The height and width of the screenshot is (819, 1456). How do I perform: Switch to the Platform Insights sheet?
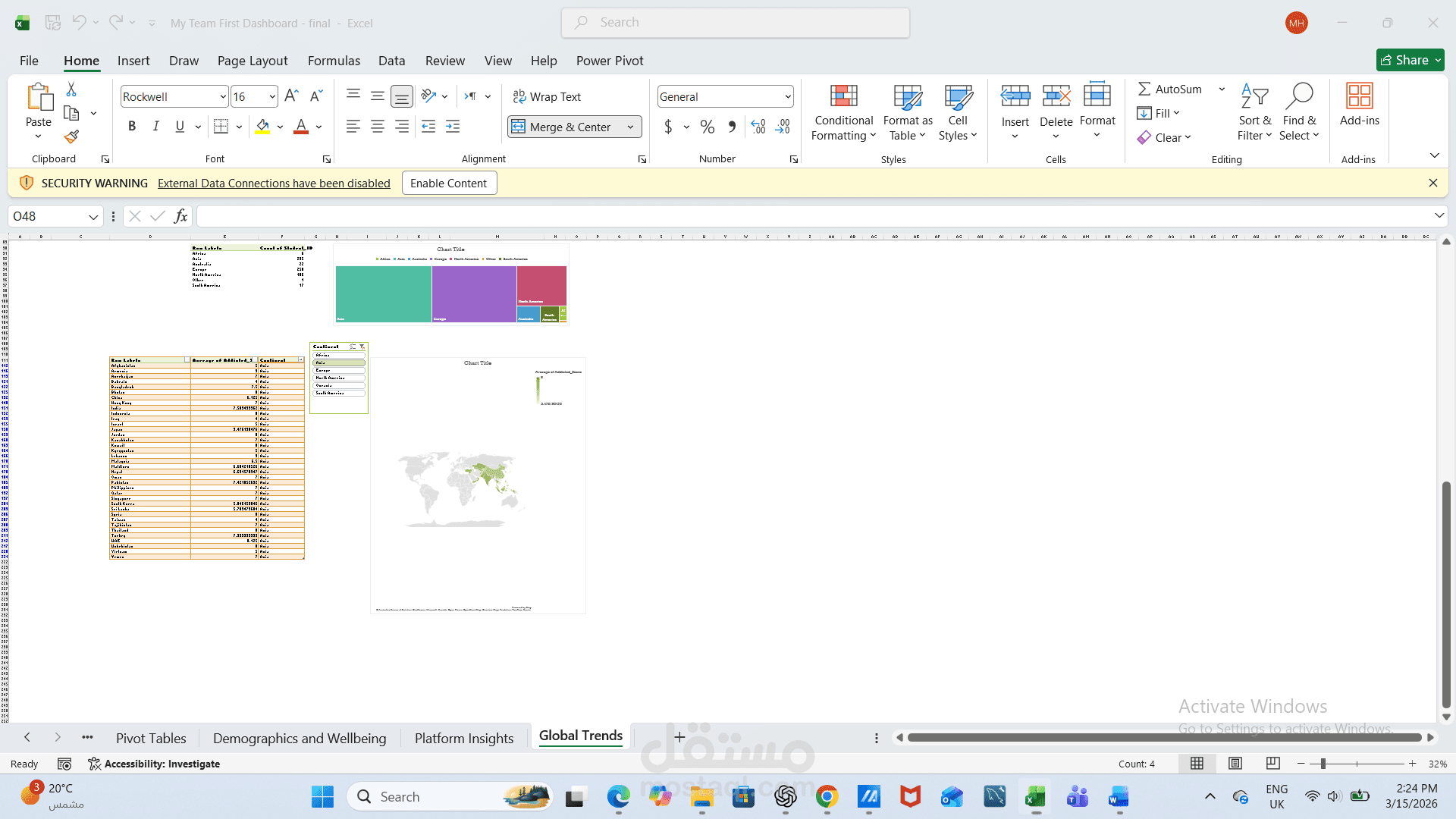point(463,738)
